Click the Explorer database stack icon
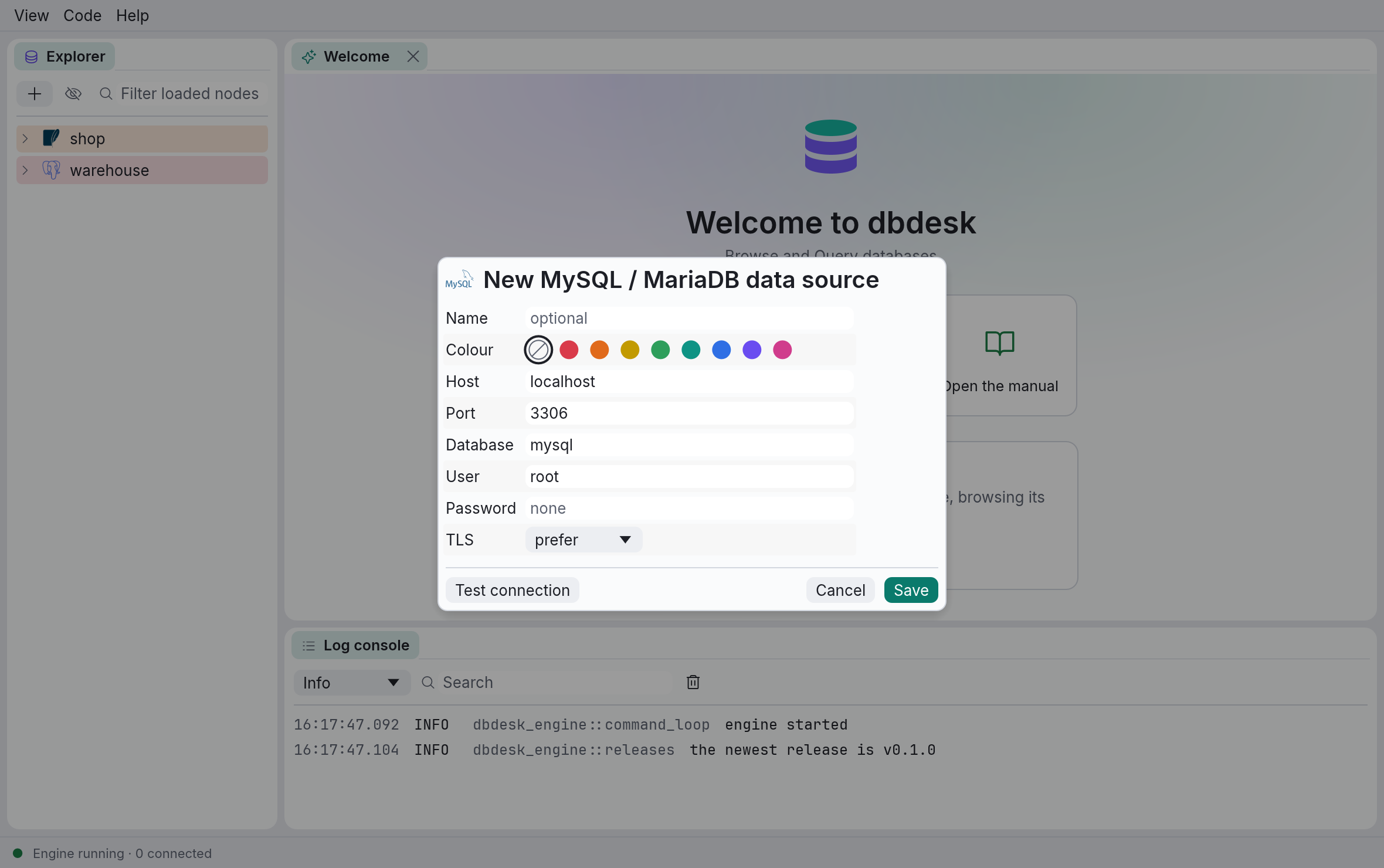Image resolution: width=1384 pixels, height=868 pixels. pyautogui.click(x=32, y=57)
